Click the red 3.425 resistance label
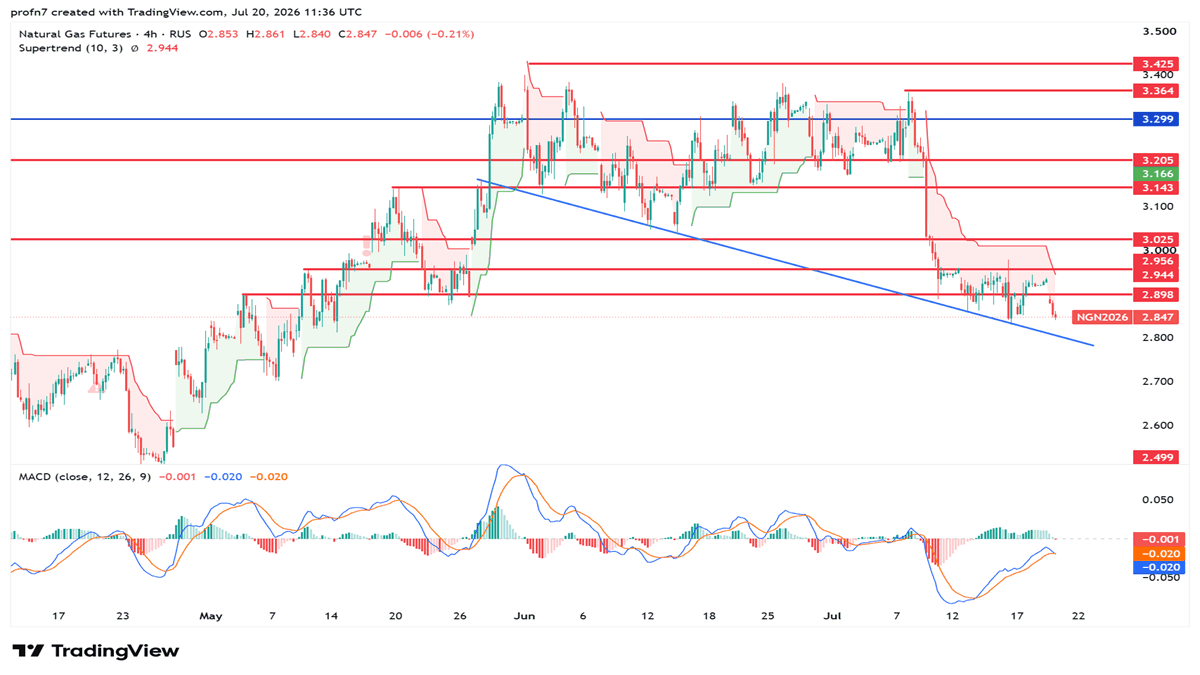 (x=1157, y=63)
